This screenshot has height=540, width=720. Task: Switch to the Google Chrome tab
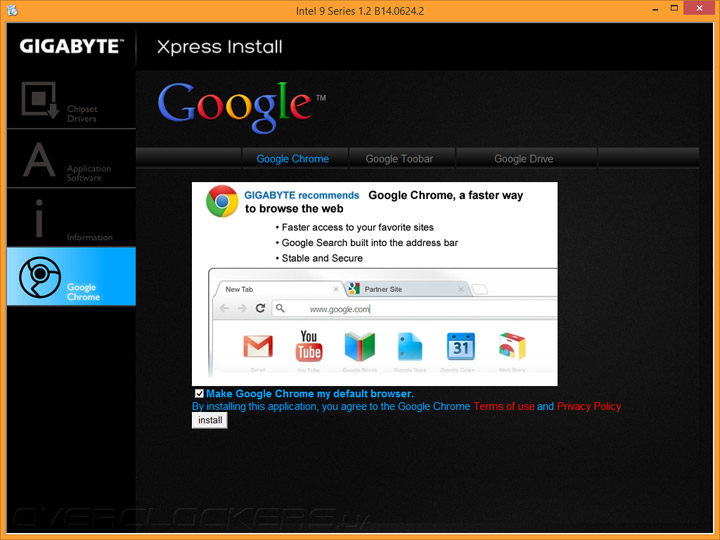point(293,159)
